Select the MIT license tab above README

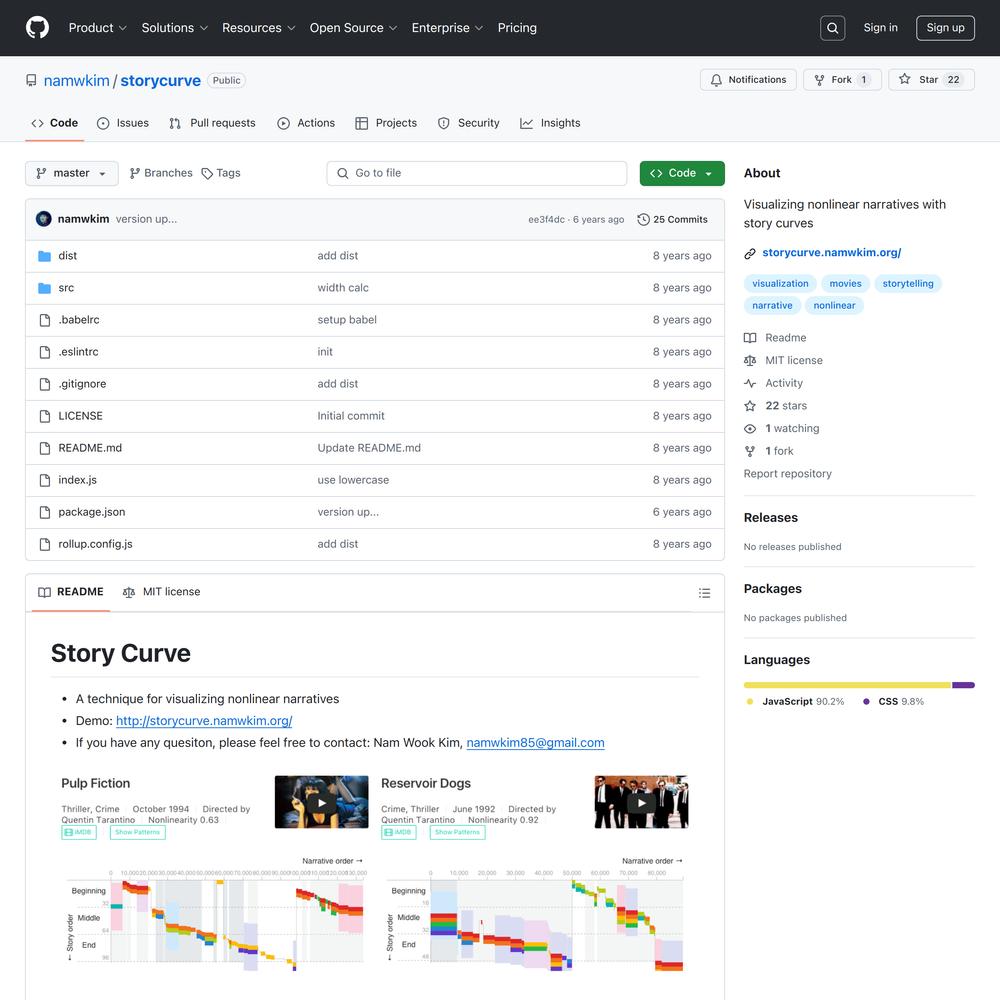[x=161, y=592]
